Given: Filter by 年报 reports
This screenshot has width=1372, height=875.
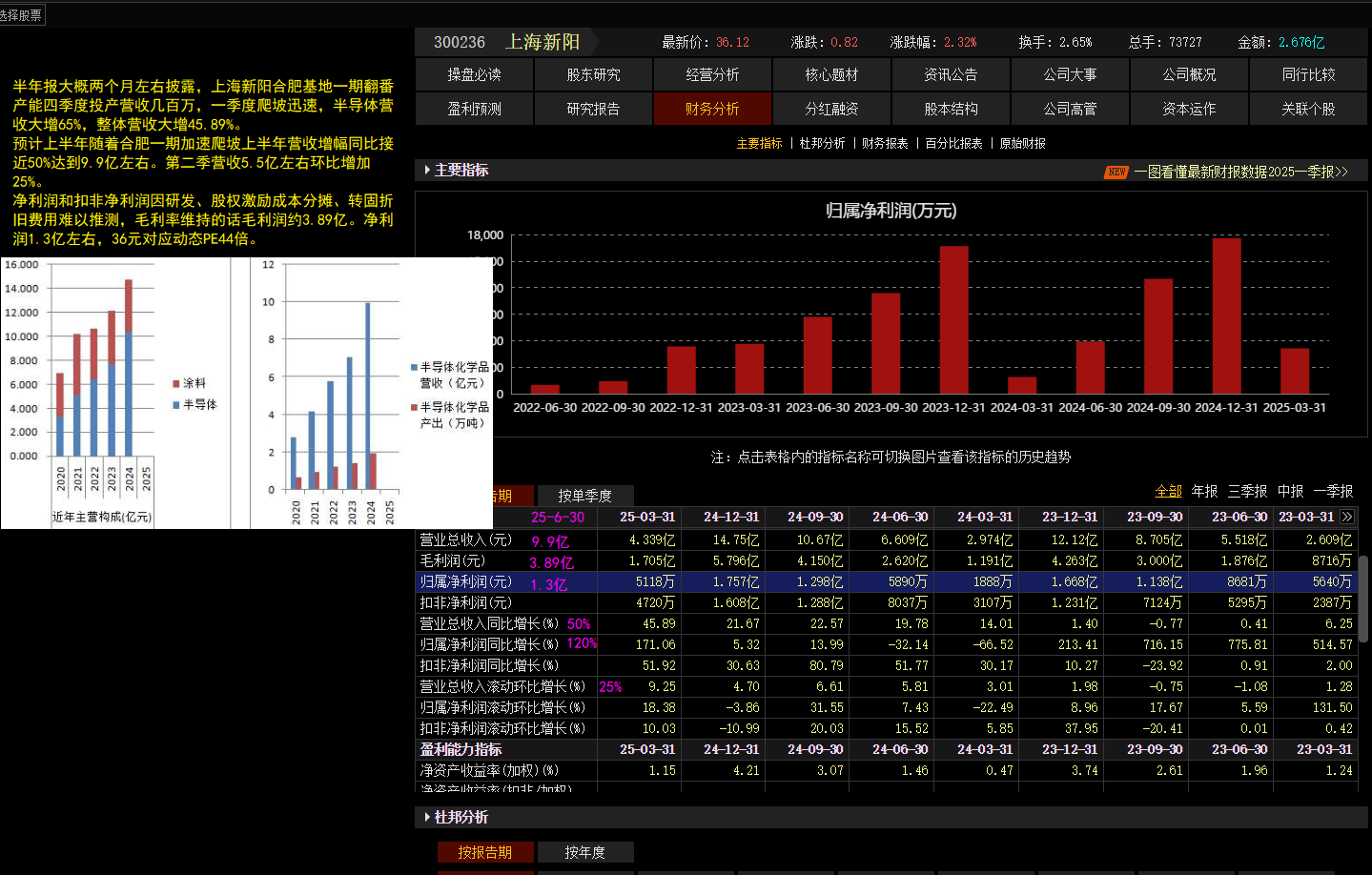Looking at the screenshot, I should [x=1205, y=491].
